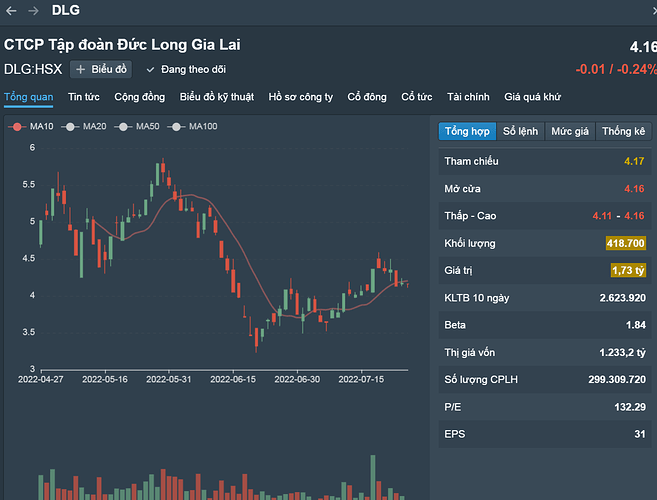Click the forward arrow icon

pyautogui.click(x=33, y=11)
